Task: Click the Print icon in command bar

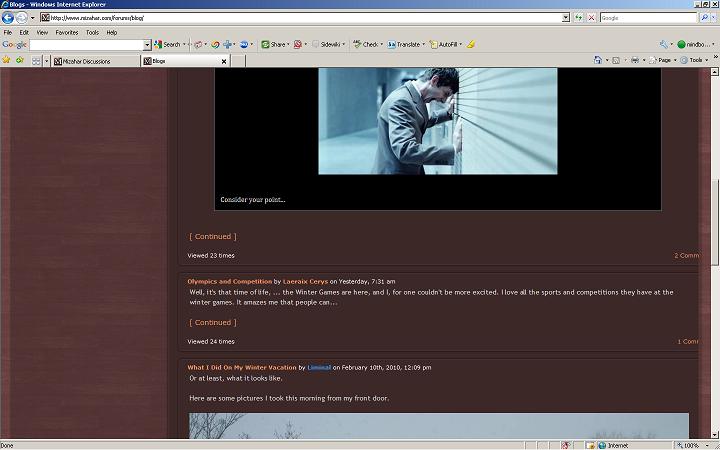Action: coord(635,60)
